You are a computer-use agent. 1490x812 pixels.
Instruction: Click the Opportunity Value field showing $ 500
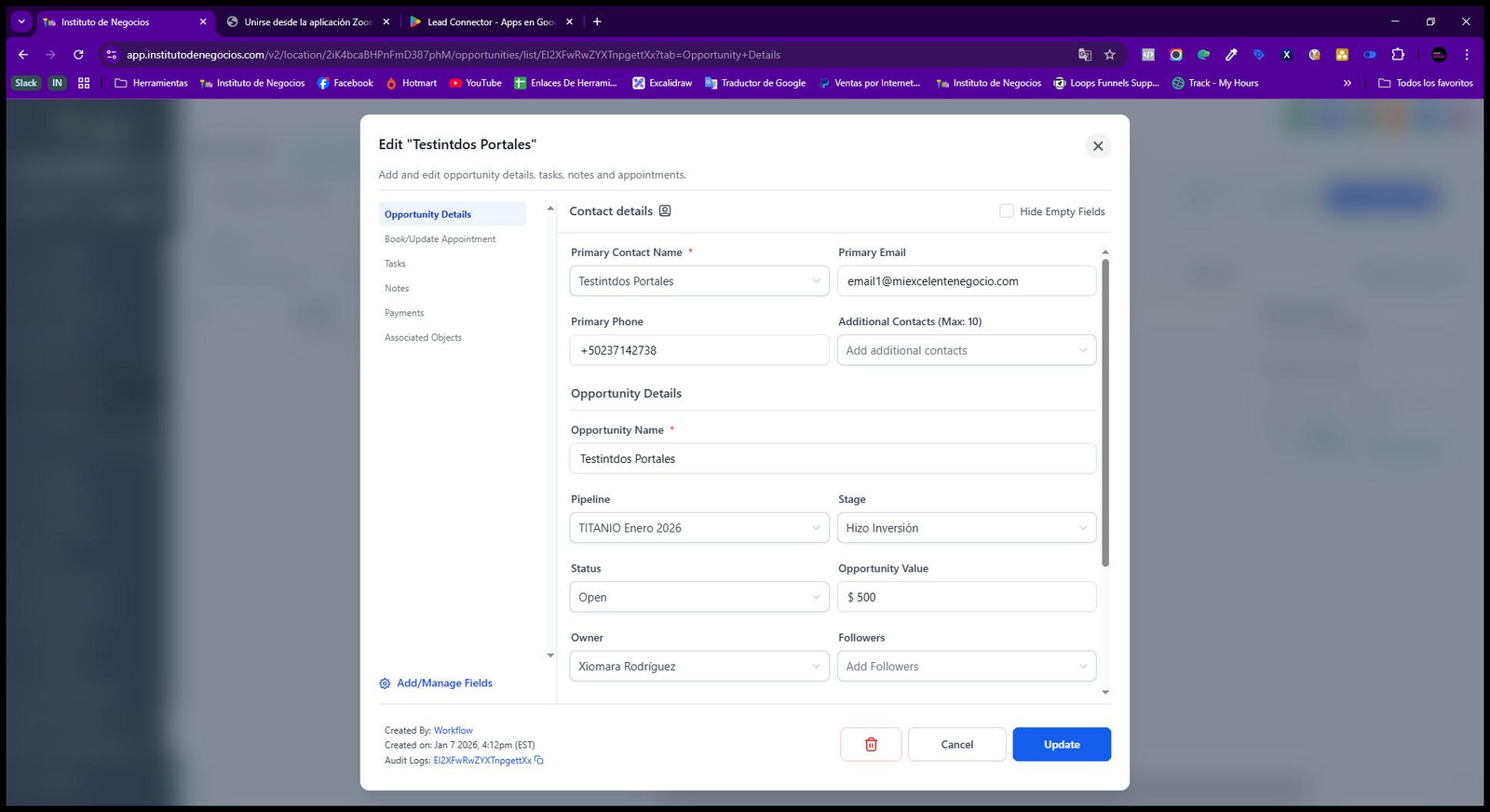(x=967, y=597)
